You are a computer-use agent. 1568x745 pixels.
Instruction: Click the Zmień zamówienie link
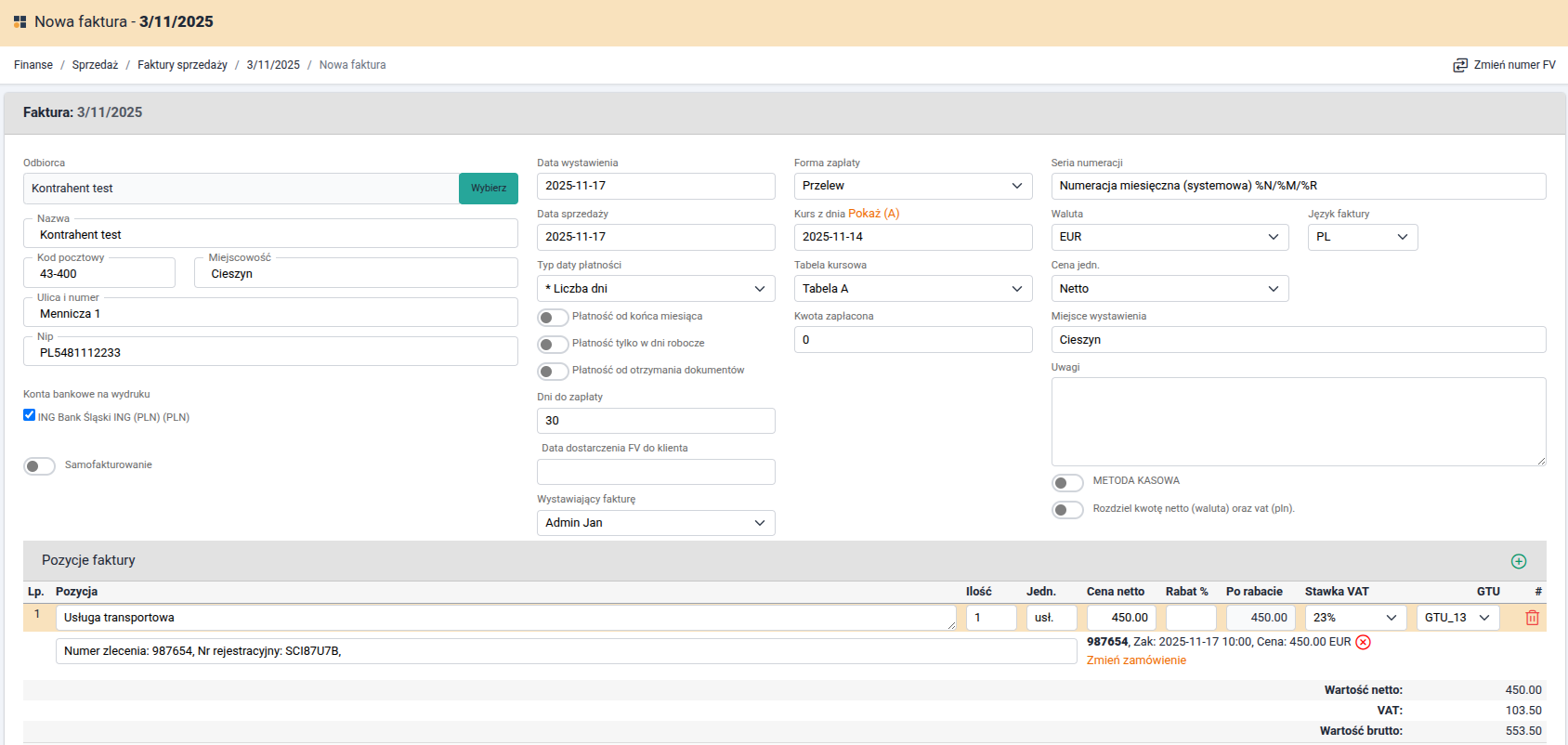click(x=1136, y=660)
